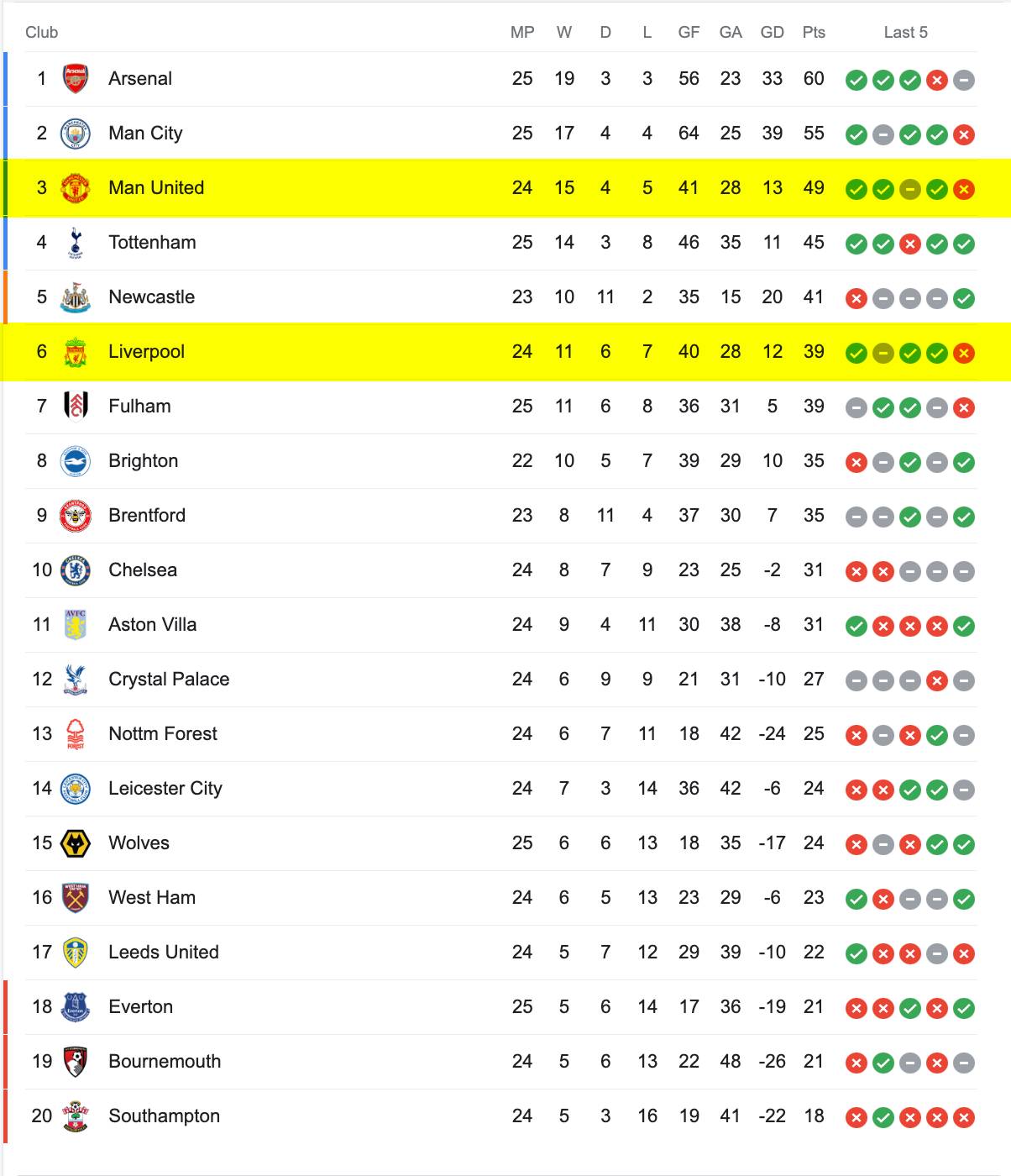Select the Pts column header
1011x1176 pixels.
(x=814, y=33)
